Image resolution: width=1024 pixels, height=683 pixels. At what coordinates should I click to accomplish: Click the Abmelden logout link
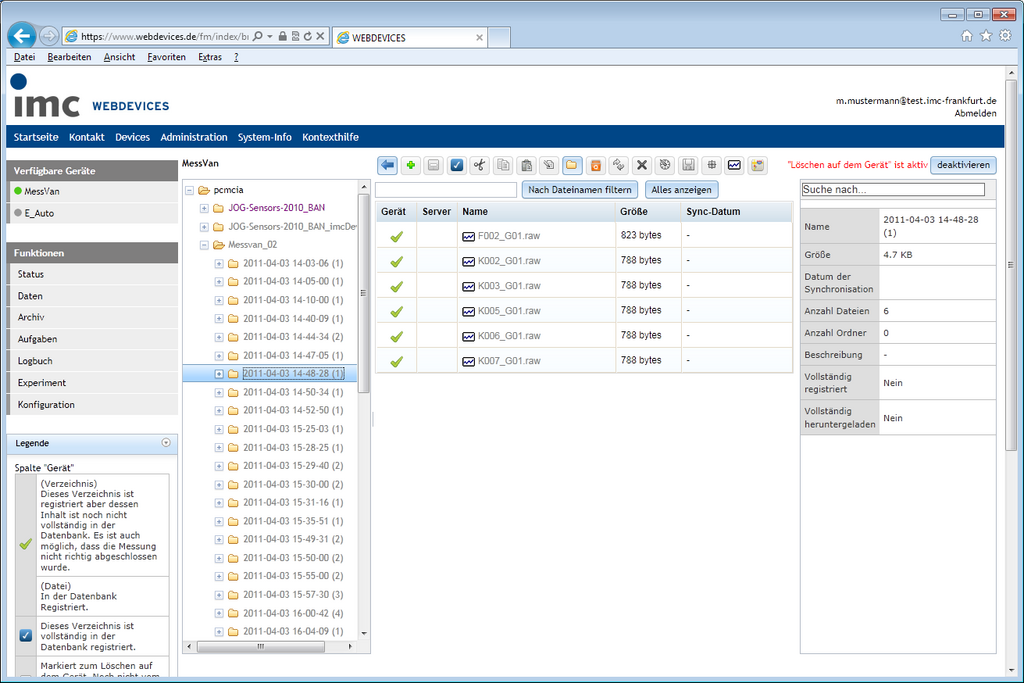pos(975,113)
